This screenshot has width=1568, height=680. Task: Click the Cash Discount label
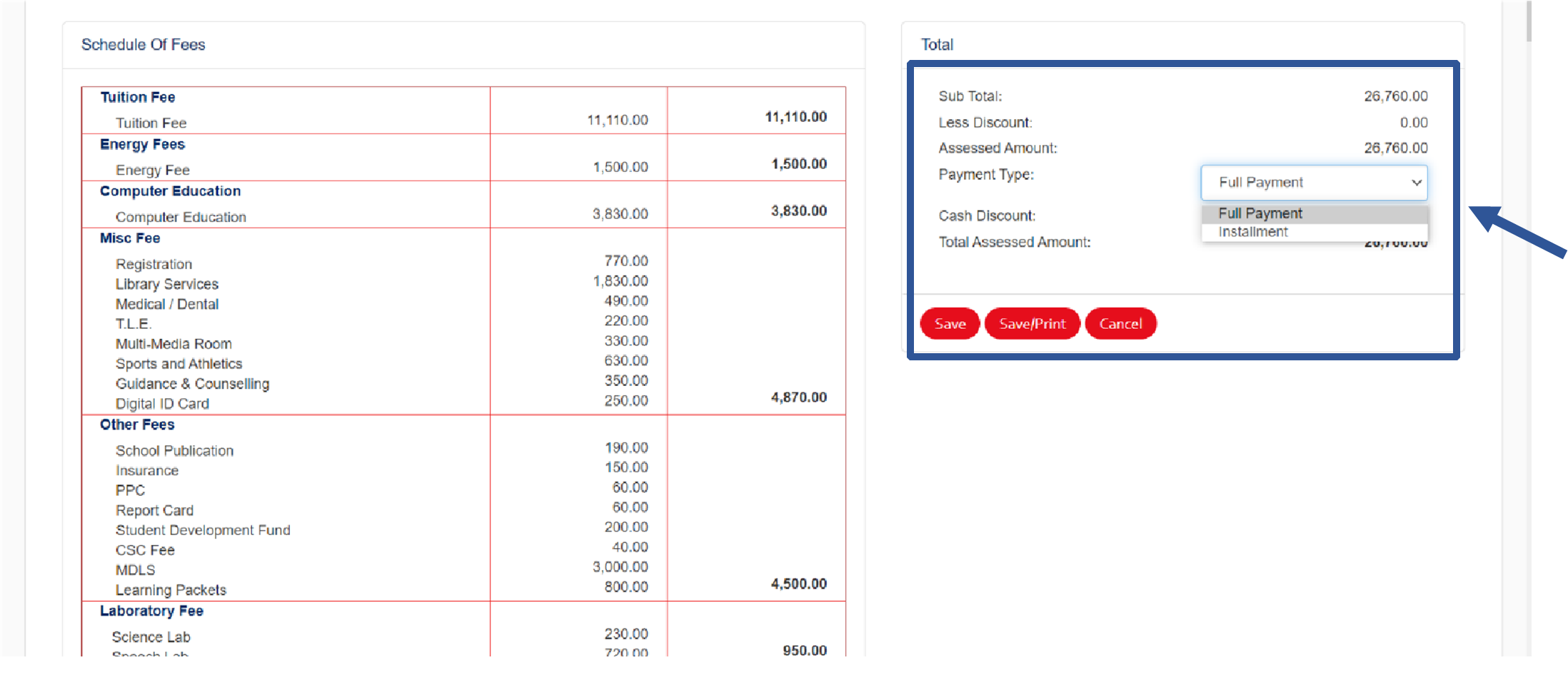[x=987, y=216]
